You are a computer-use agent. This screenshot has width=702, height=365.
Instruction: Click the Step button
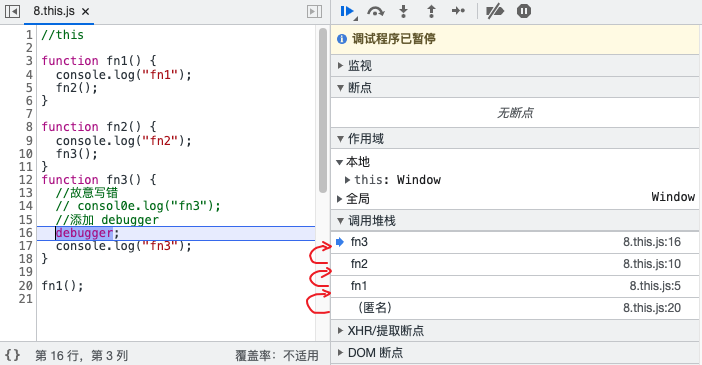(458, 11)
